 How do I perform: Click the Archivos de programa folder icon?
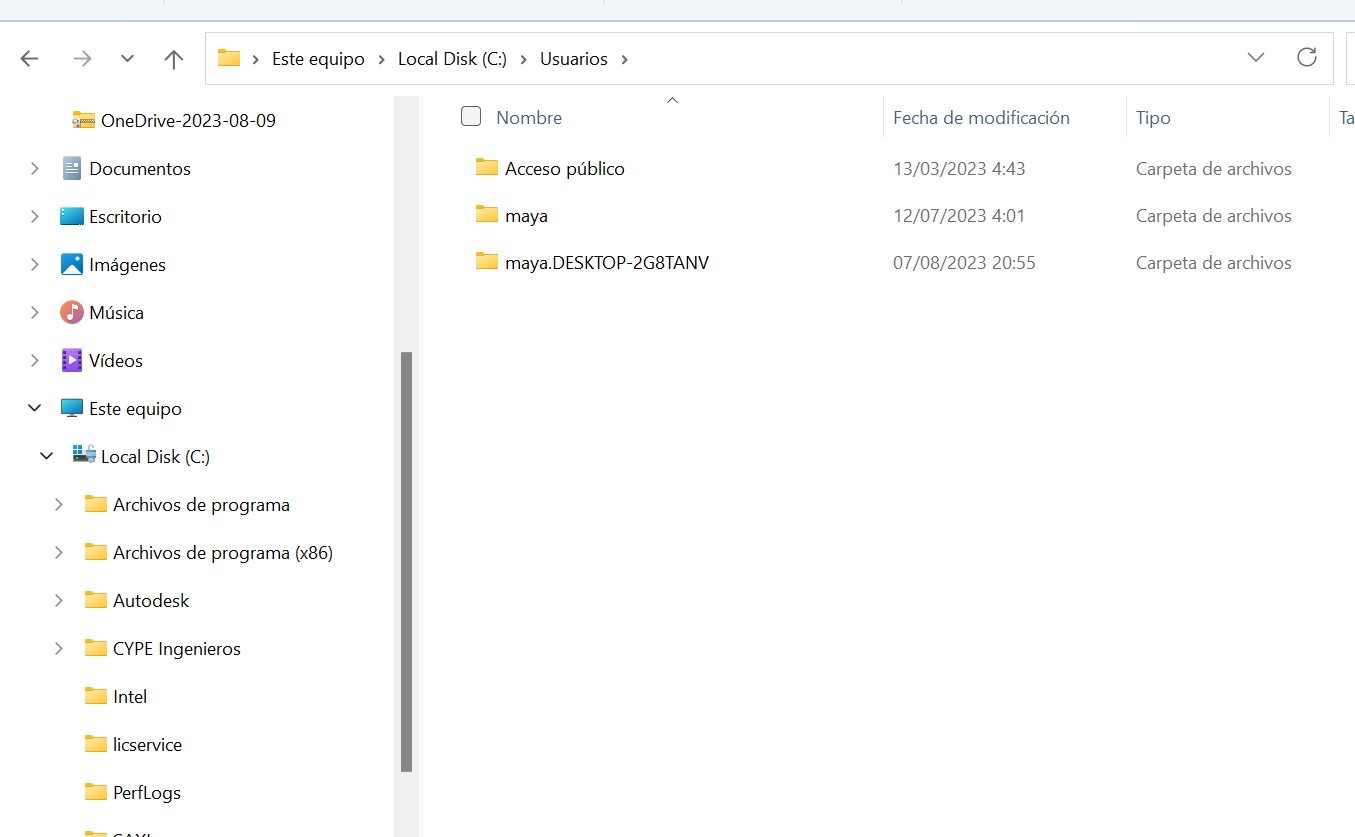(96, 503)
